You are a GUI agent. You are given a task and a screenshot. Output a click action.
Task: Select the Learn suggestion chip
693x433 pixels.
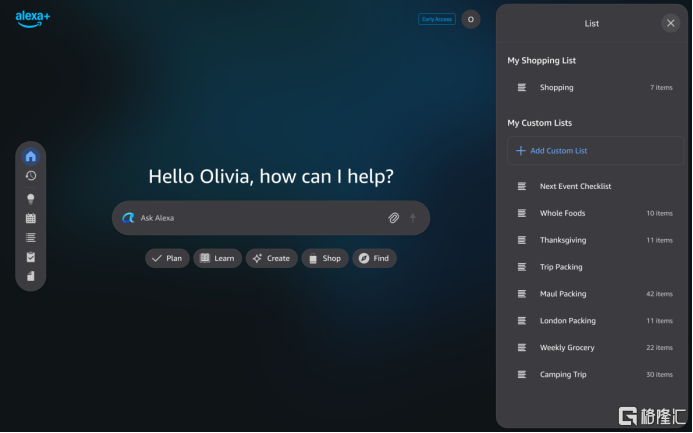217,258
